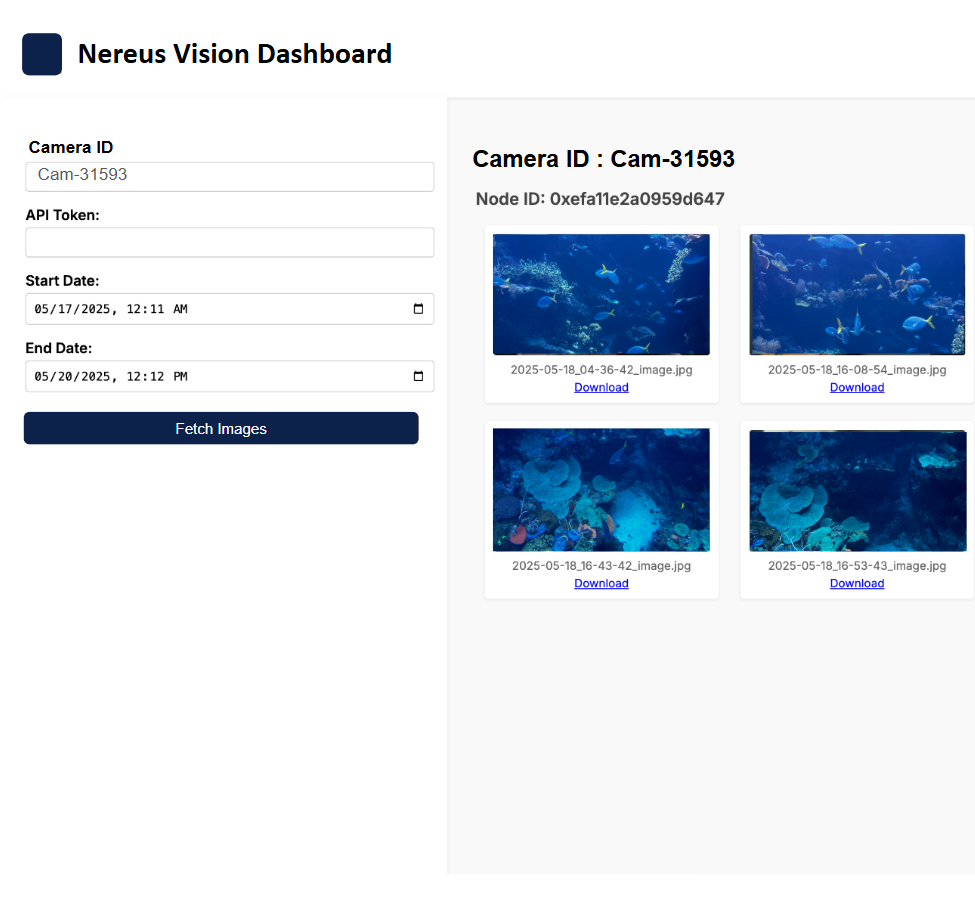Click the Node ID 0xefa11e2a0959d647 text
Viewport: 975px width, 915px height.
[600, 198]
